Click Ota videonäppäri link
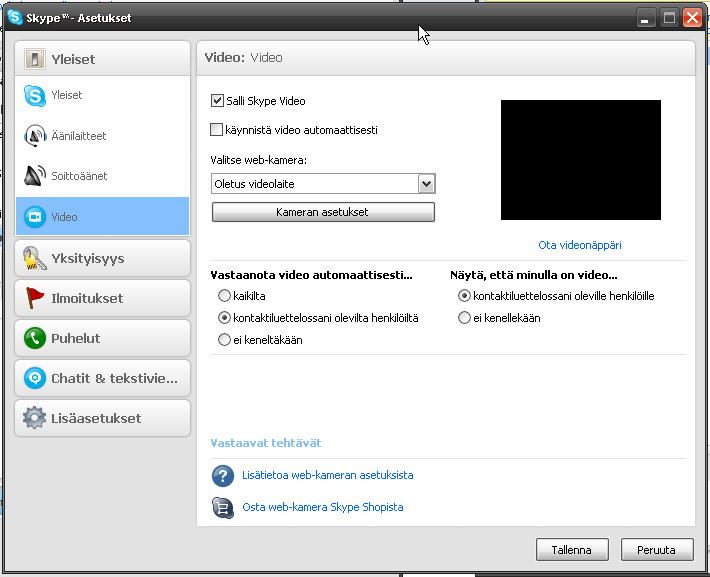The width and height of the screenshot is (710, 577). point(580,245)
